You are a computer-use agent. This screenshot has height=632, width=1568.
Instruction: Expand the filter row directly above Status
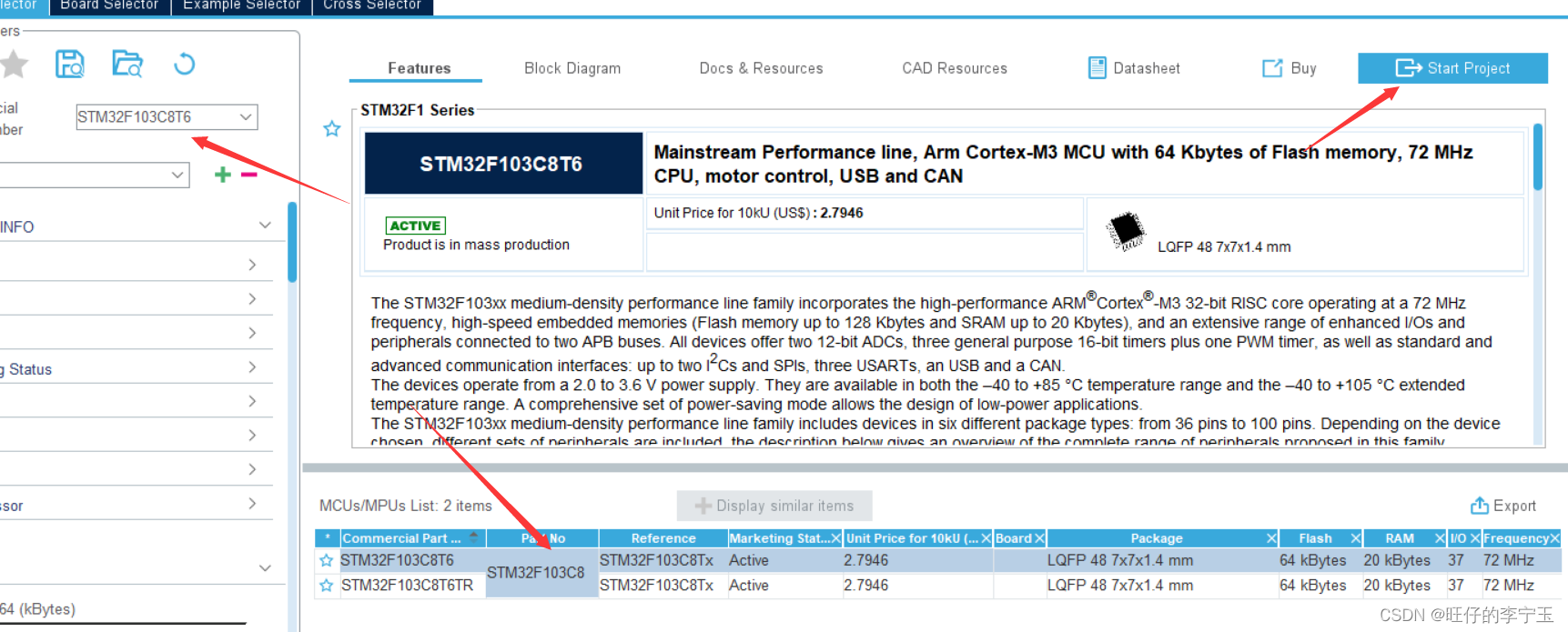click(x=252, y=333)
